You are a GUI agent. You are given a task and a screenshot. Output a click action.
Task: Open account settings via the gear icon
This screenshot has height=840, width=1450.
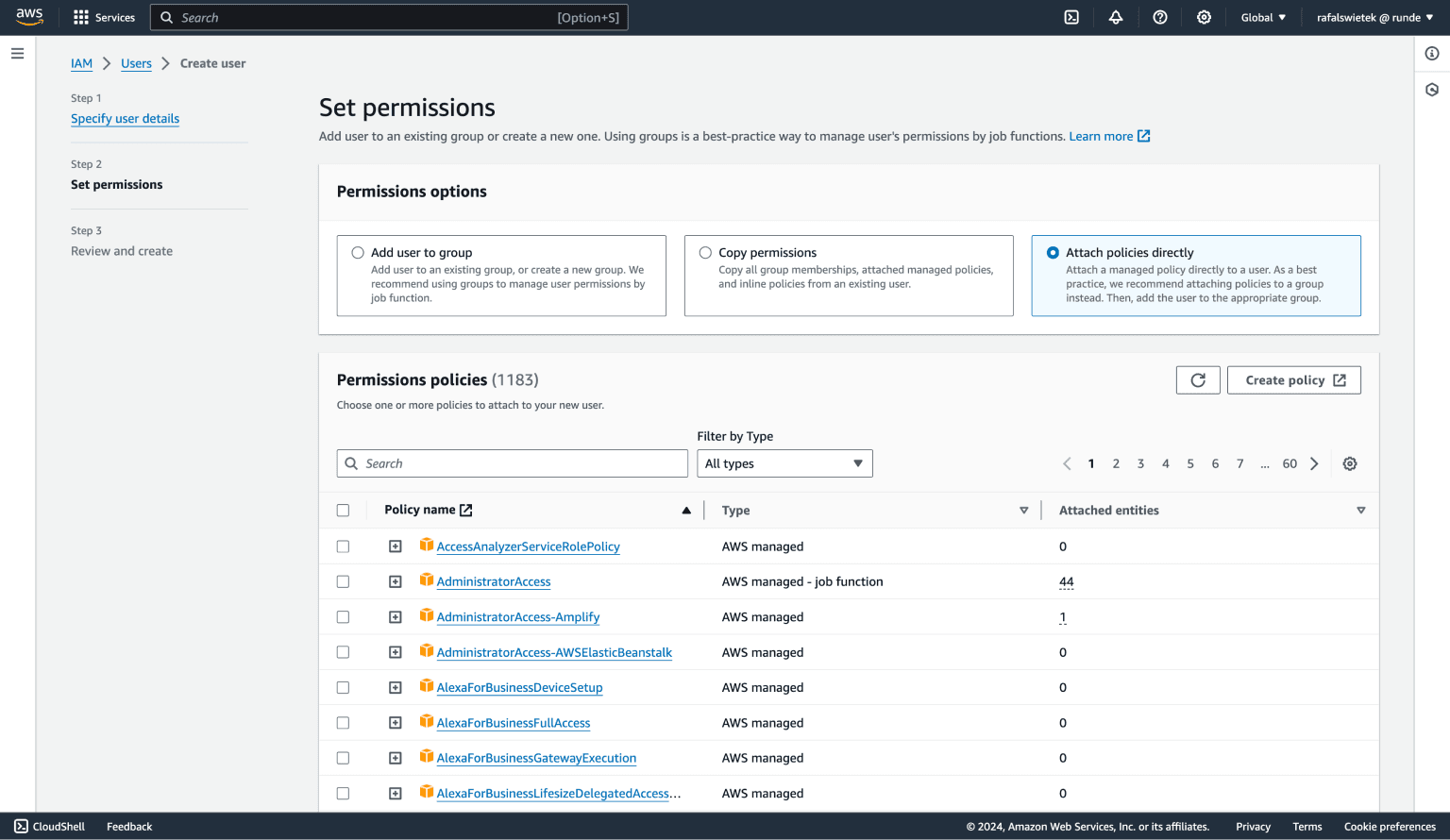click(x=1204, y=17)
